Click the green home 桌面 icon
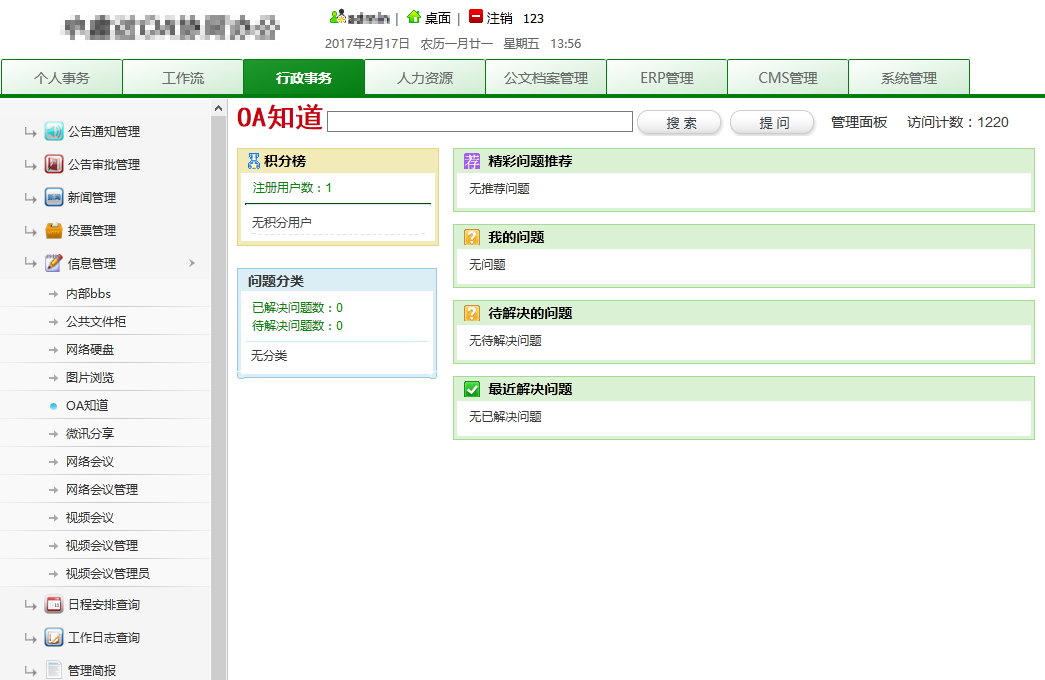The width and height of the screenshot is (1045, 680). point(414,17)
